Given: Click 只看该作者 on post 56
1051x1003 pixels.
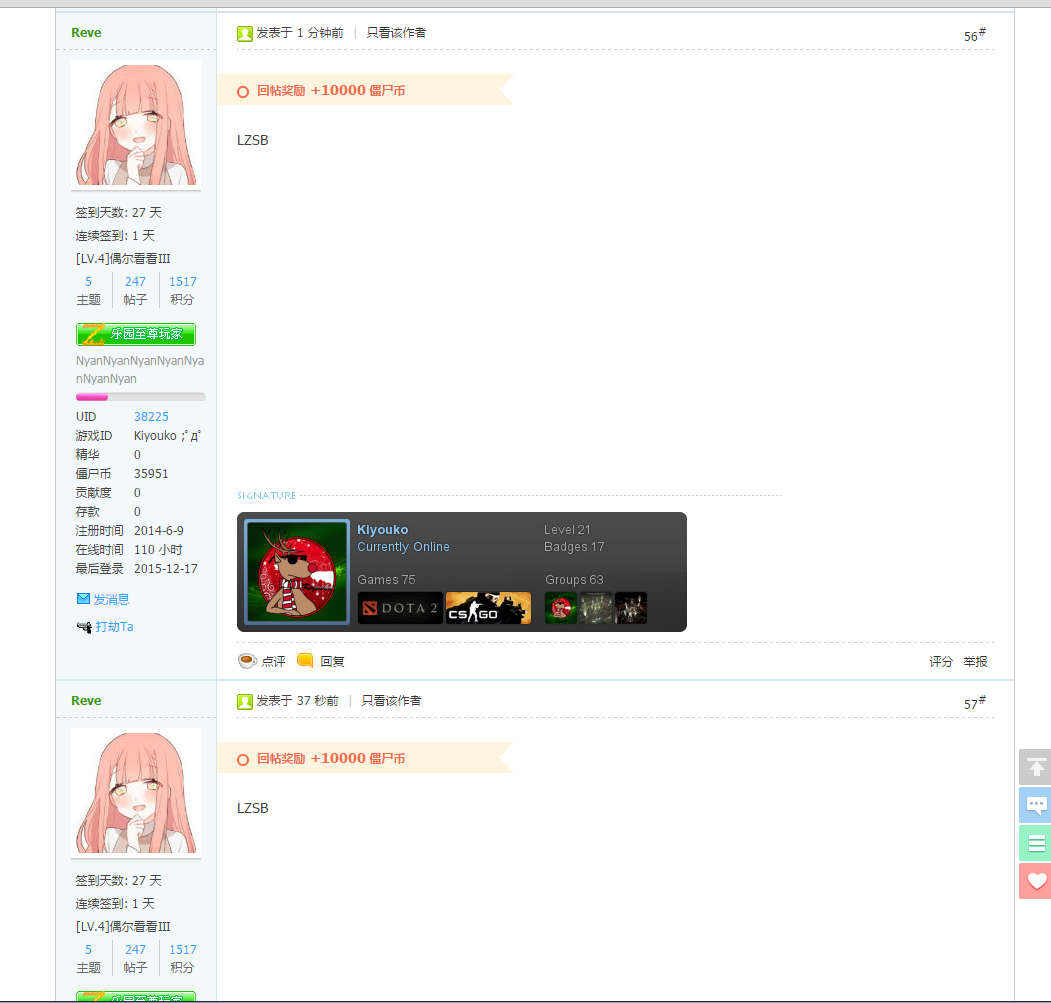Looking at the screenshot, I should pos(396,33).
